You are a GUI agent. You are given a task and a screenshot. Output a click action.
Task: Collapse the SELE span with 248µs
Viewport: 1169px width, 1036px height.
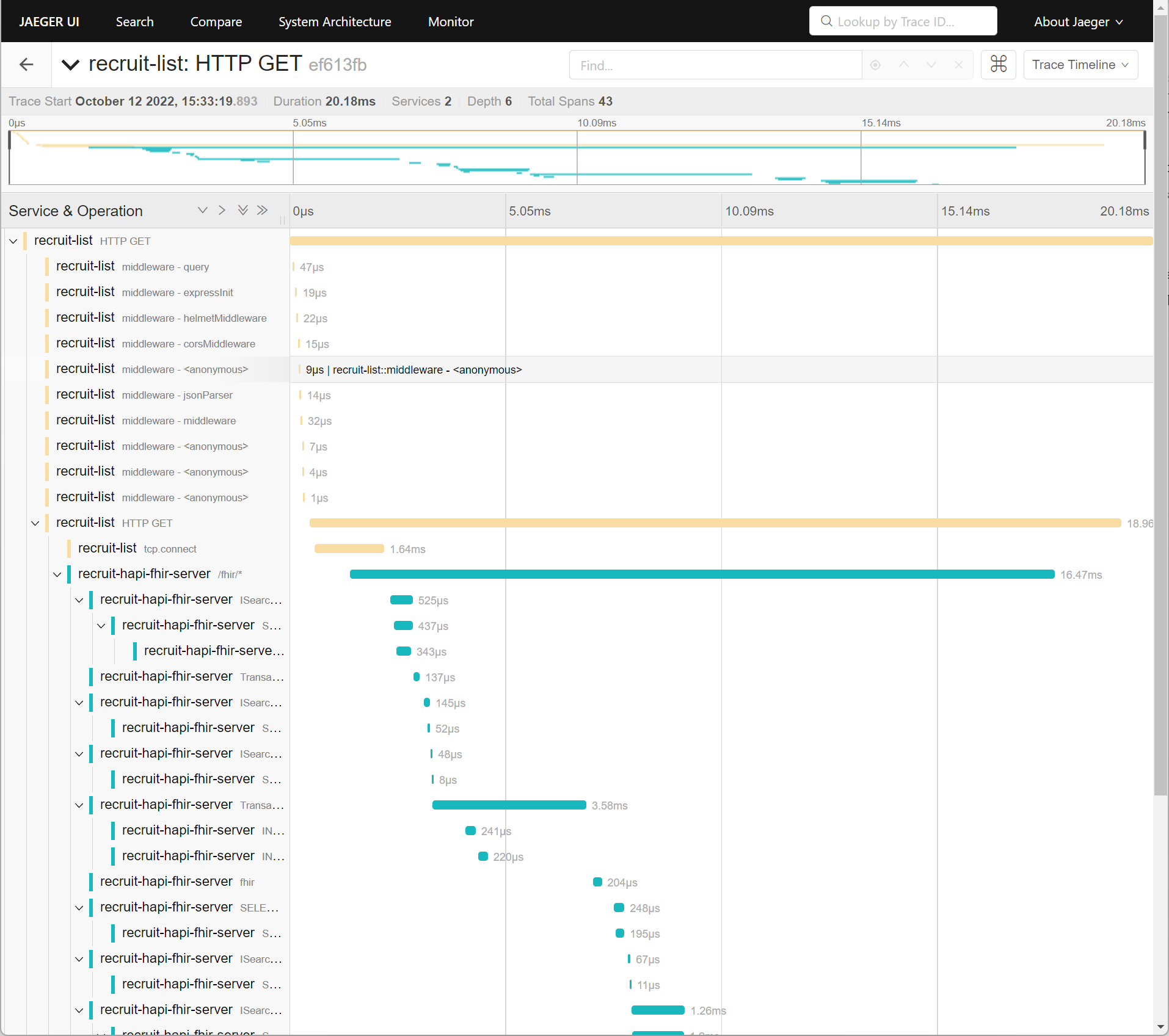79,908
